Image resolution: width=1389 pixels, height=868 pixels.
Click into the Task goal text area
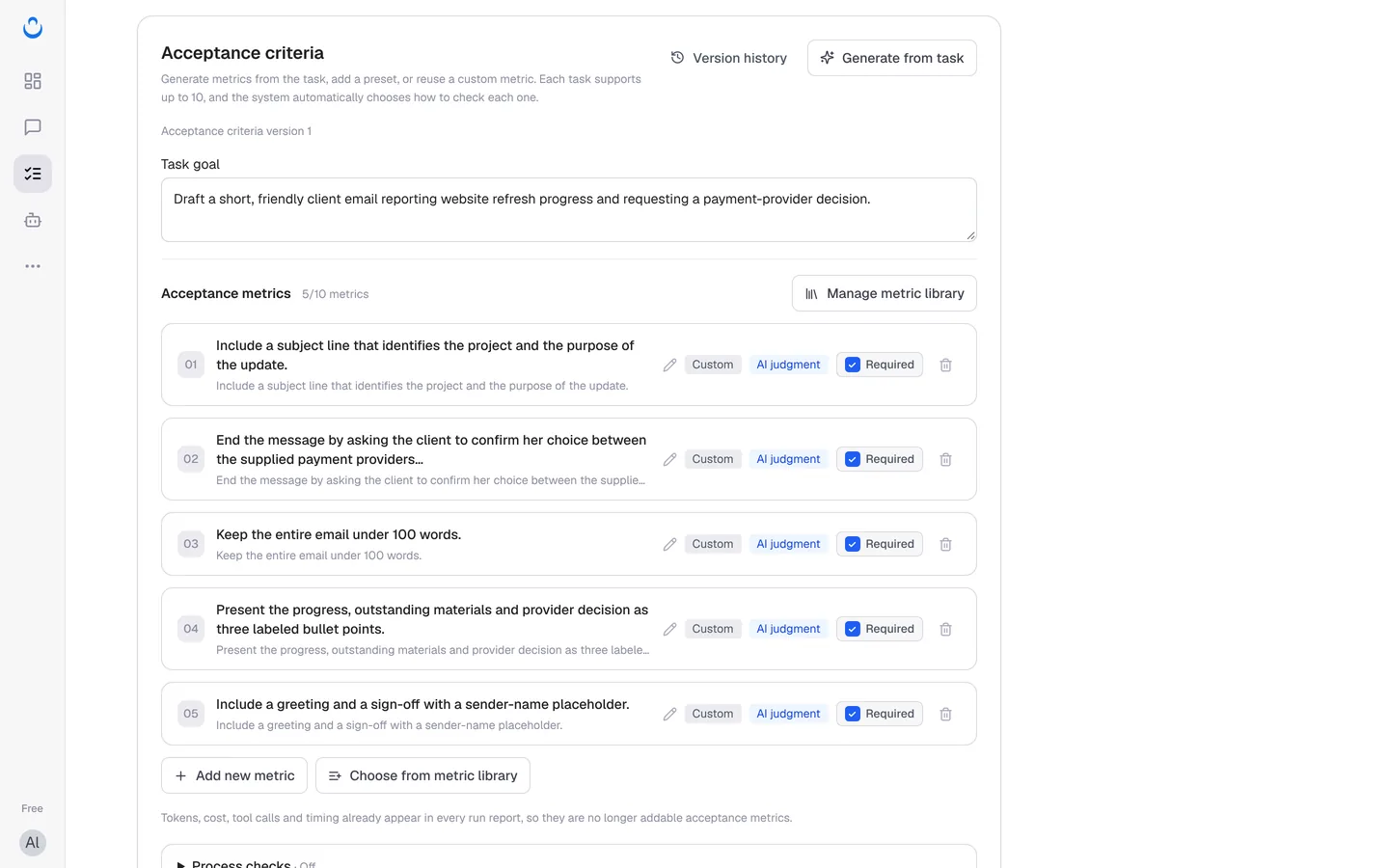tap(569, 209)
